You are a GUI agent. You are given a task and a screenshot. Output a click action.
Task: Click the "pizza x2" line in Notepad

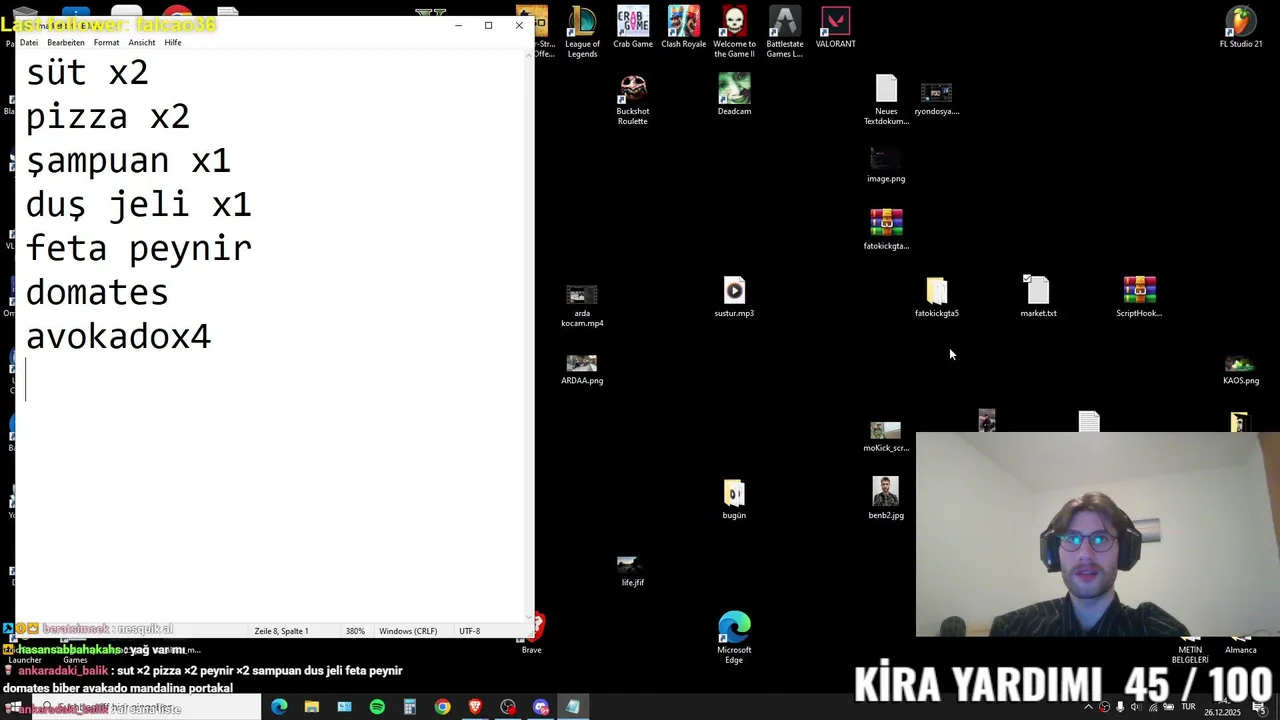pyautogui.click(x=107, y=116)
